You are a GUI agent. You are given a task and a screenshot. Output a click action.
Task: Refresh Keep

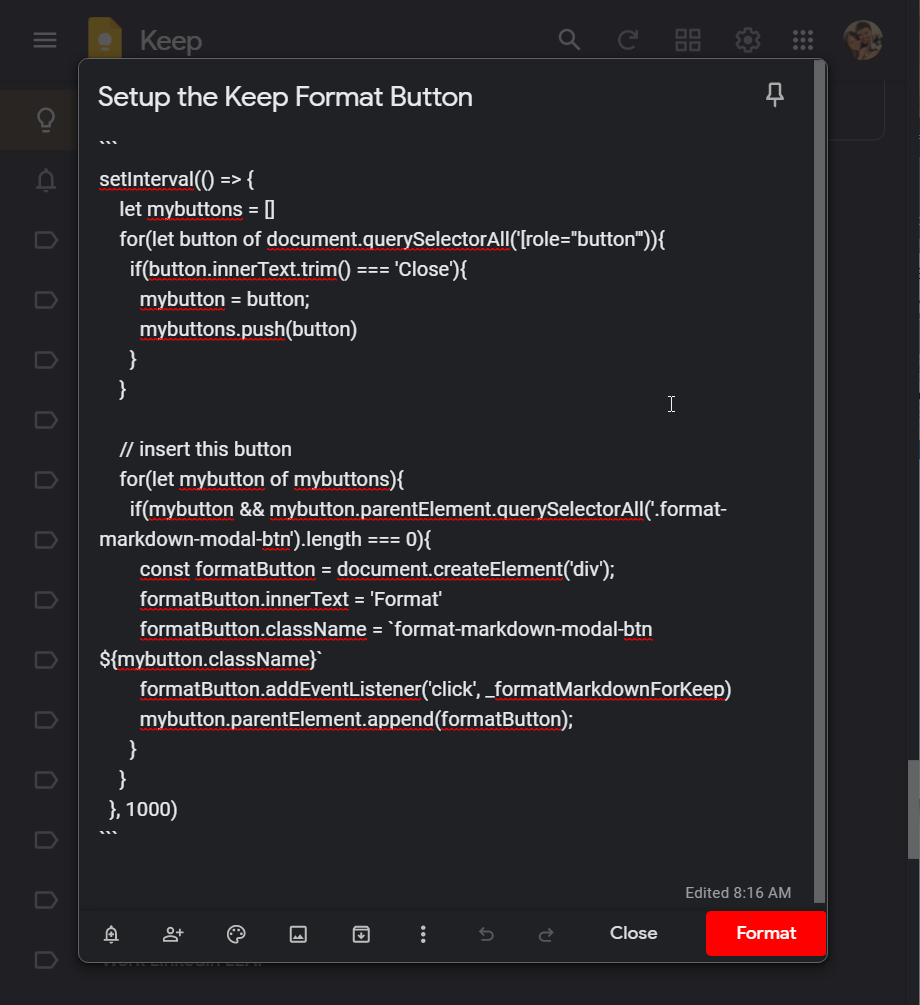[x=628, y=40]
